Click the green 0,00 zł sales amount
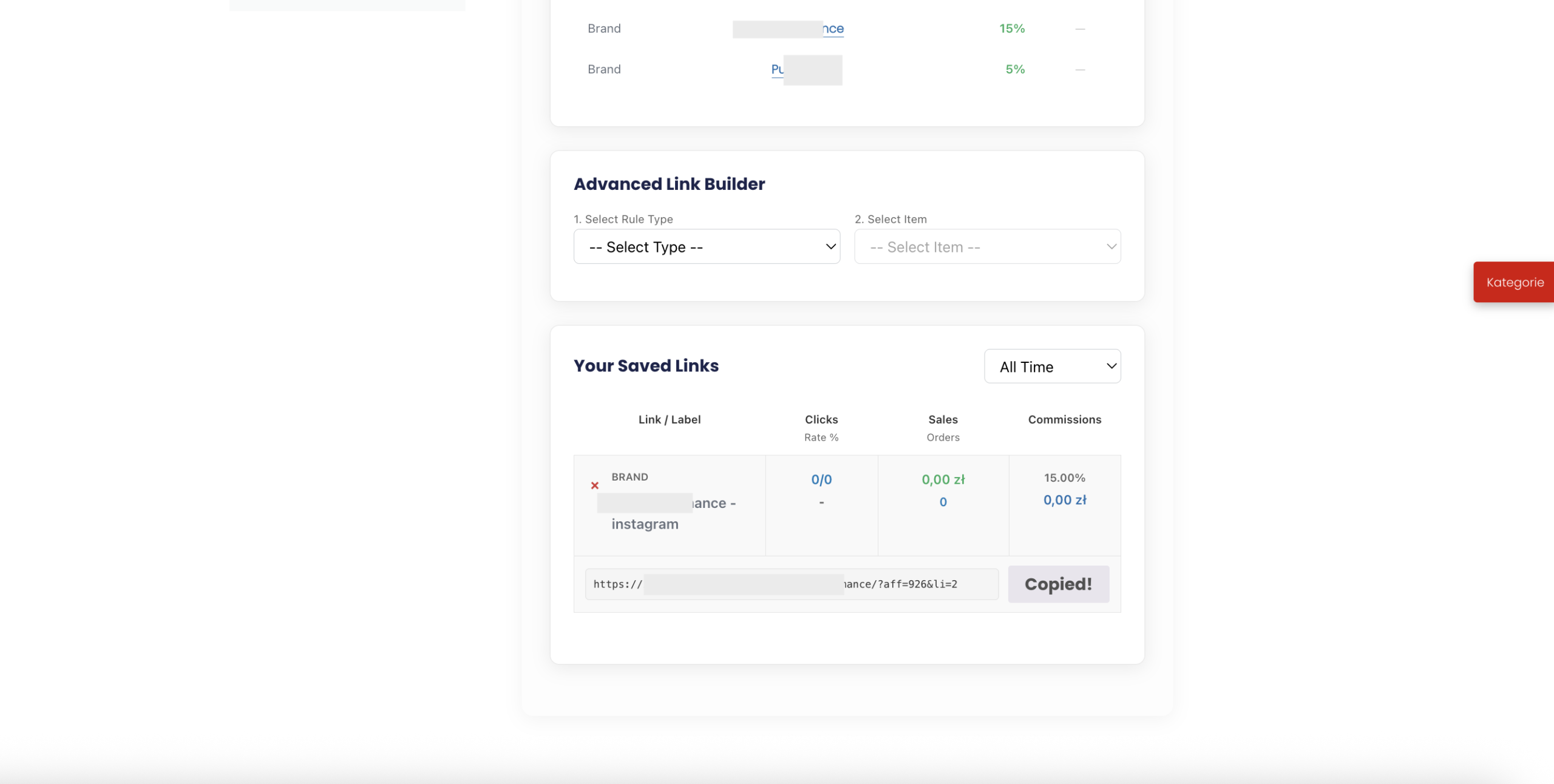The image size is (1554, 784). tap(943, 479)
